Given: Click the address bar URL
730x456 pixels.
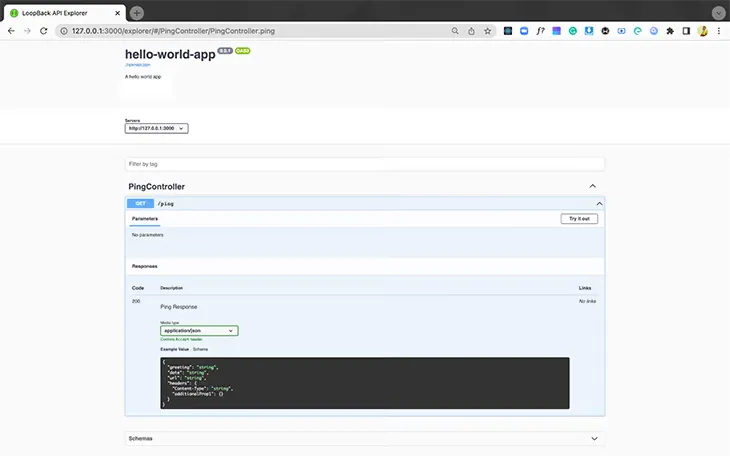Looking at the screenshot, I should tap(173, 31).
